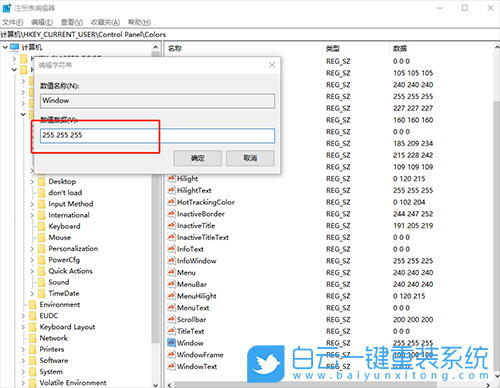The height and width of the screenshot is (388, 500).
Task: Open the 文件(F) menu
Action: [x=13, y=22]
